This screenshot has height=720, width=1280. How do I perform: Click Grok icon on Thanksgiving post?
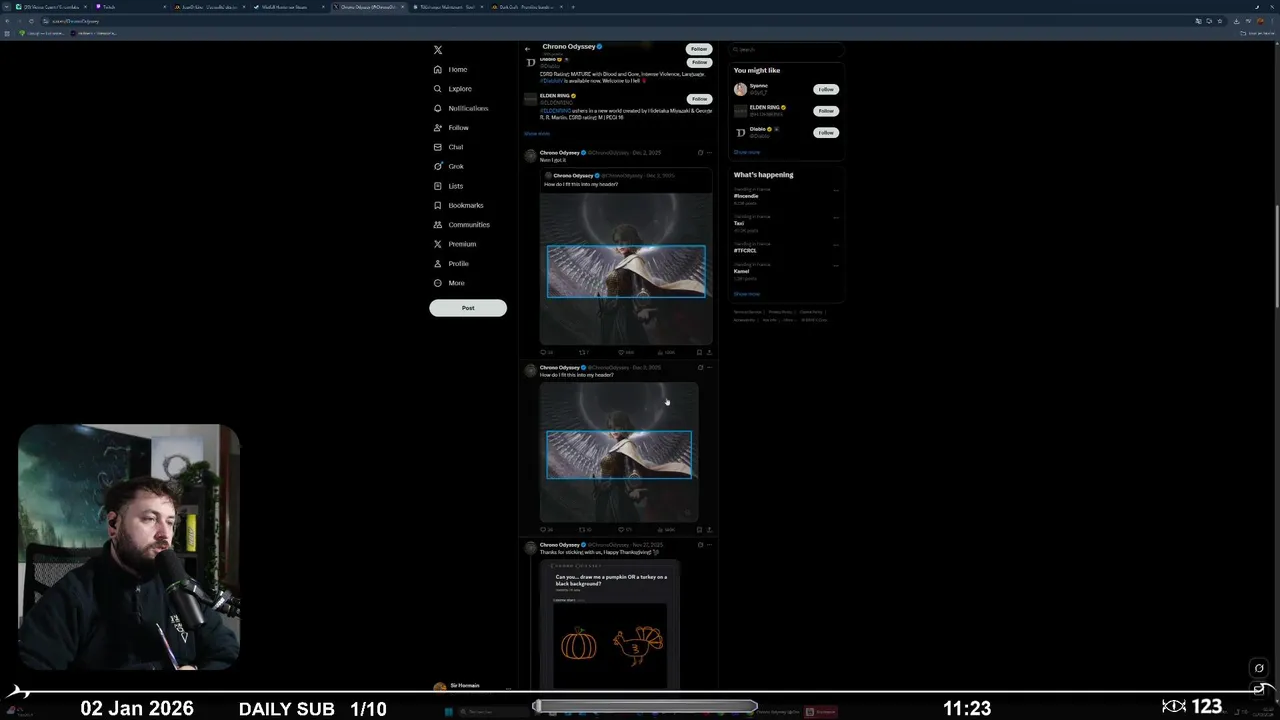tap(700, 545)
